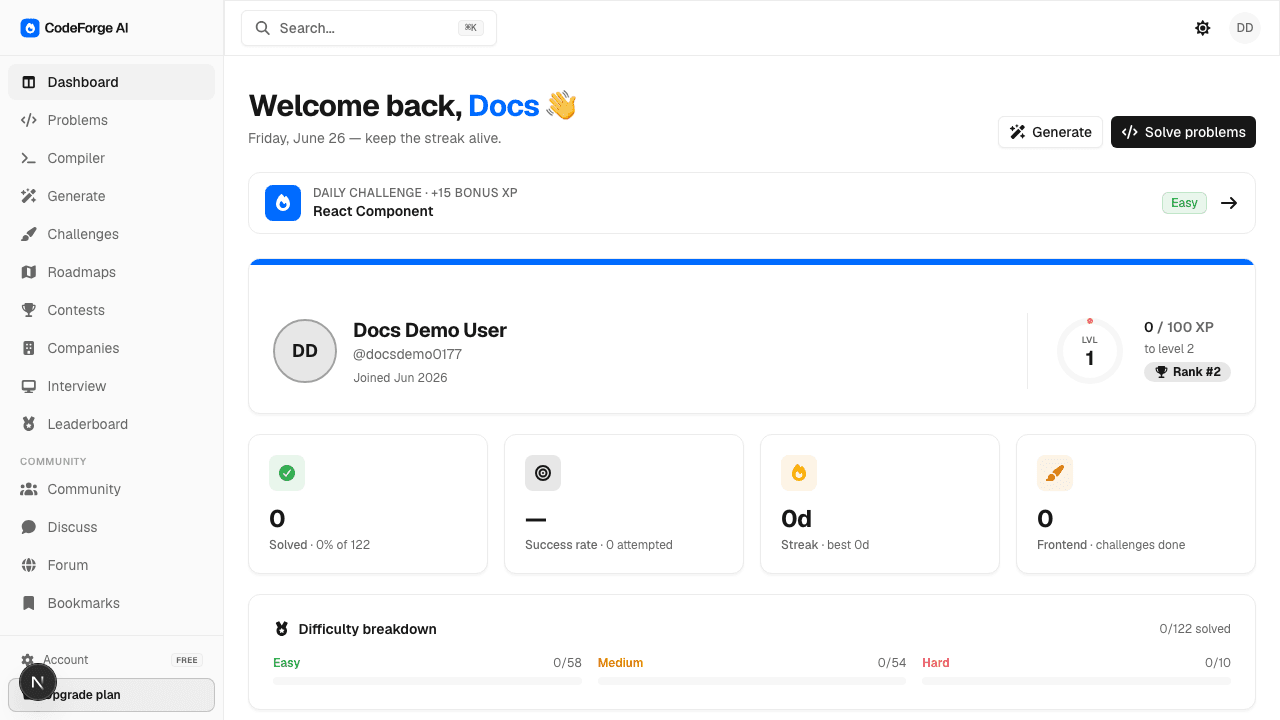Go to Problems in the sidebar

point(111,120)
